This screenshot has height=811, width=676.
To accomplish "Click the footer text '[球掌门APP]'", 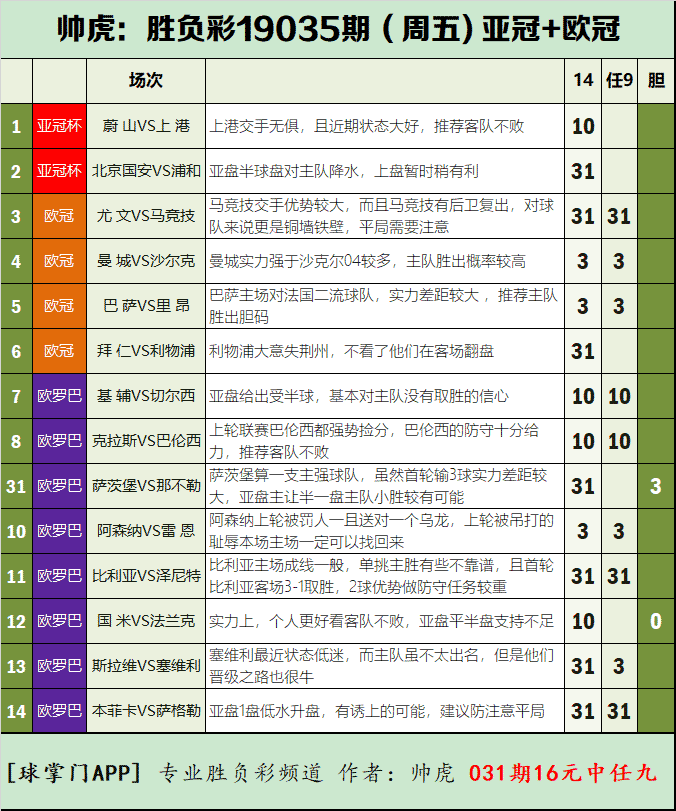I will 73,772.
